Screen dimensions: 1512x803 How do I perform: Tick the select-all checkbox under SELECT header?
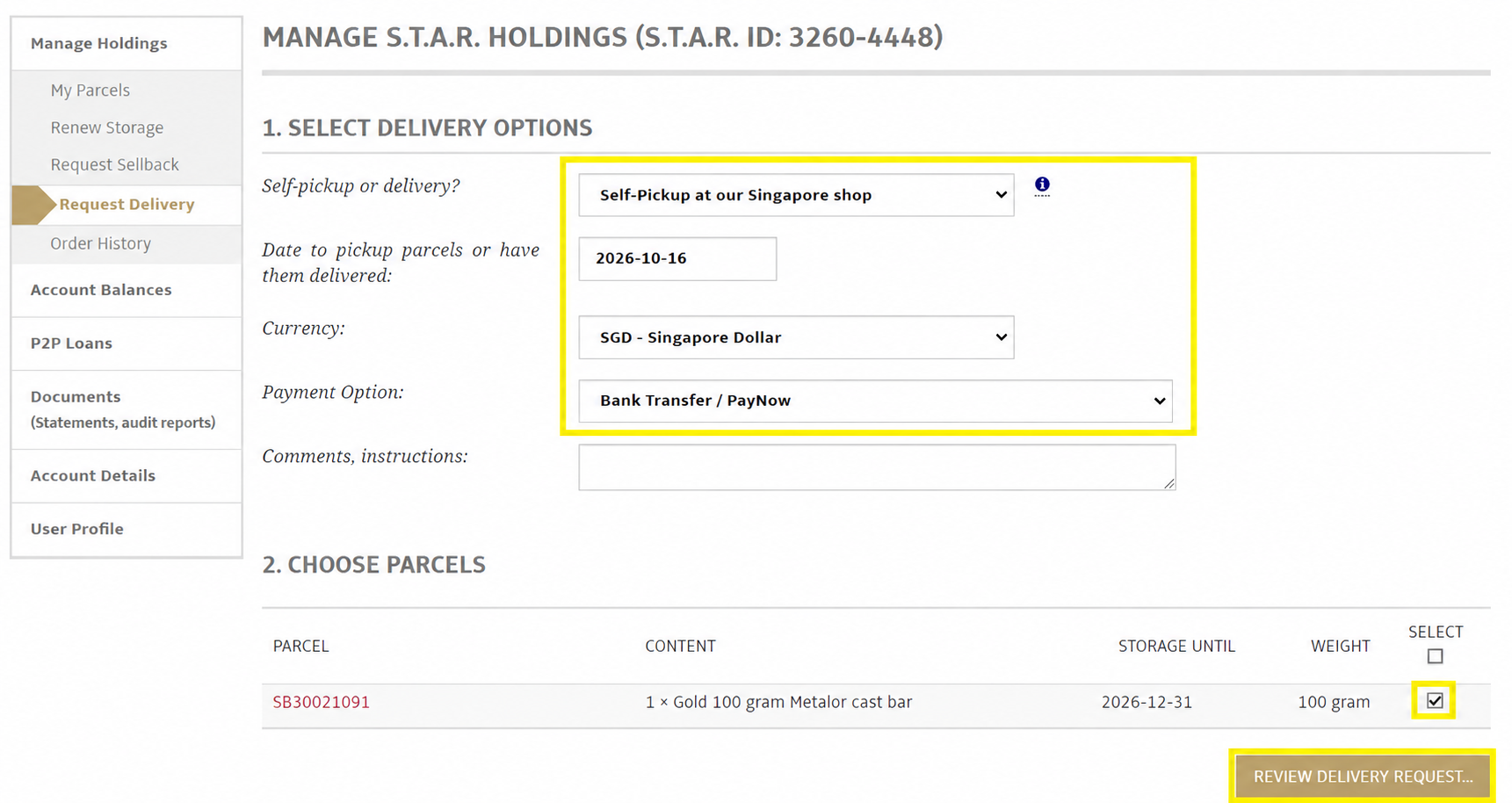[x=1436, y=656]
